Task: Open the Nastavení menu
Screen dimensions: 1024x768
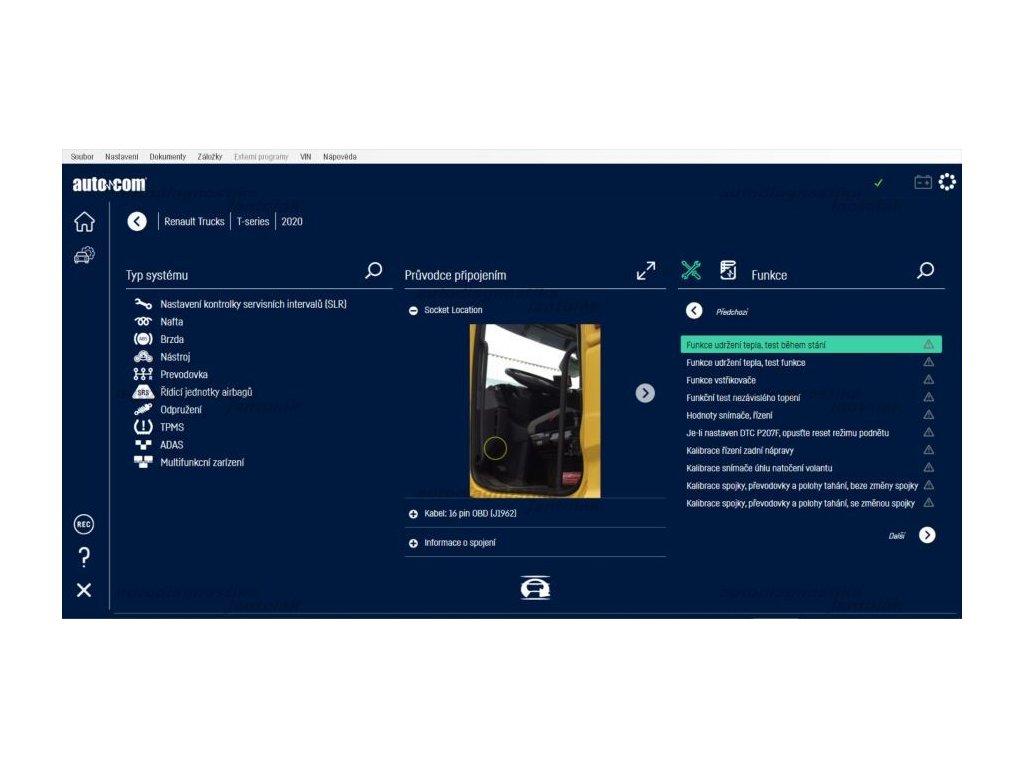Action: pos(121,157)
